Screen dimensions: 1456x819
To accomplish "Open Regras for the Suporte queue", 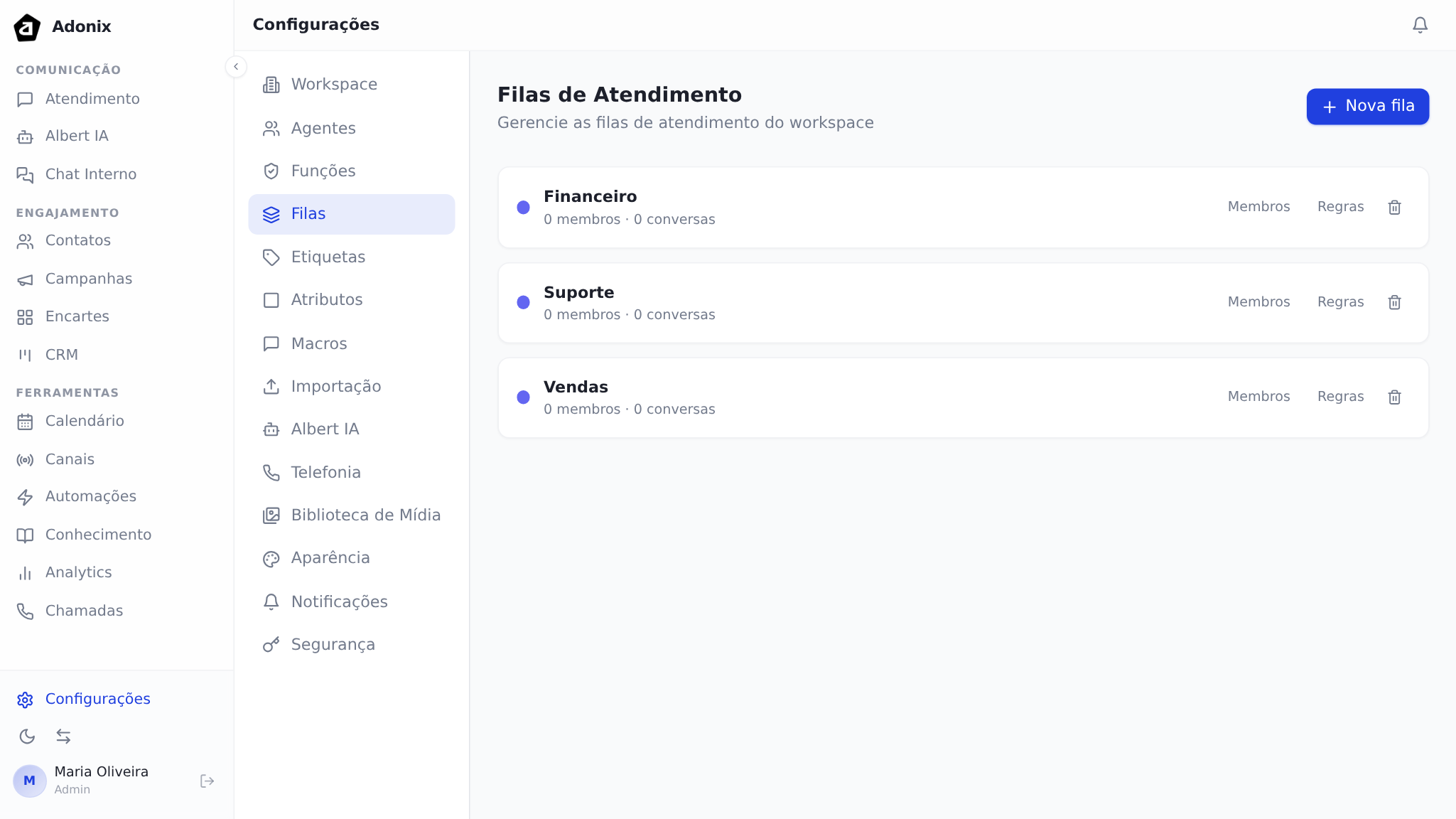I will click(x=1339, y=301).
